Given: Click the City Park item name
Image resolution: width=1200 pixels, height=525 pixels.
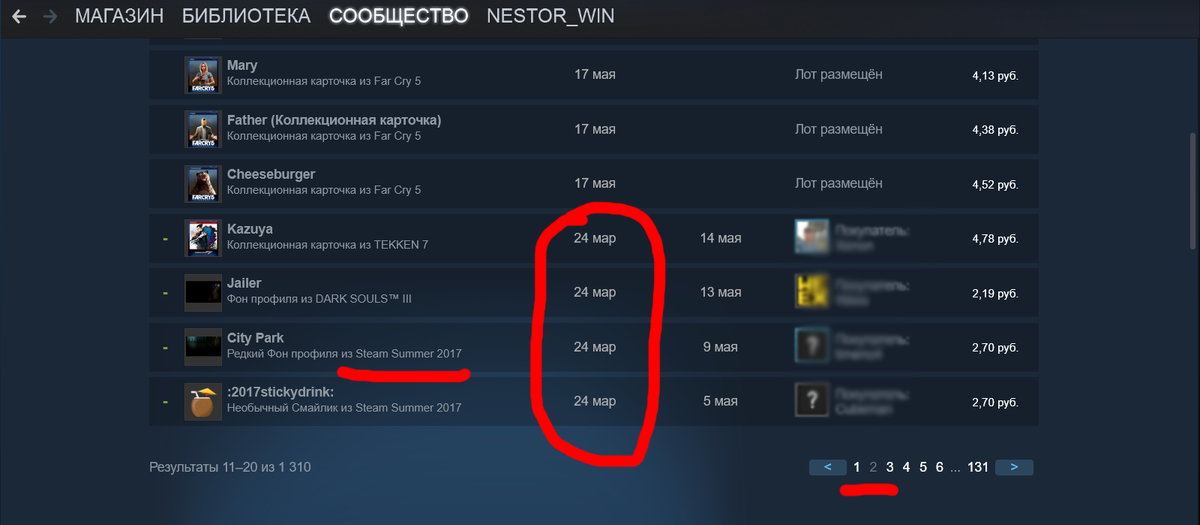Looking at the screenshot, I should [256, 338].
